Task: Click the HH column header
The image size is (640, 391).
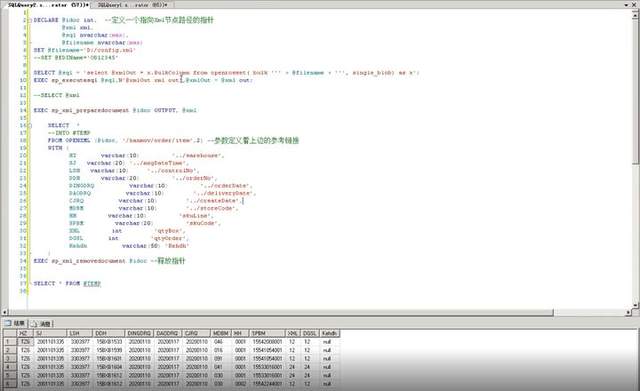Action: (241, 333)
